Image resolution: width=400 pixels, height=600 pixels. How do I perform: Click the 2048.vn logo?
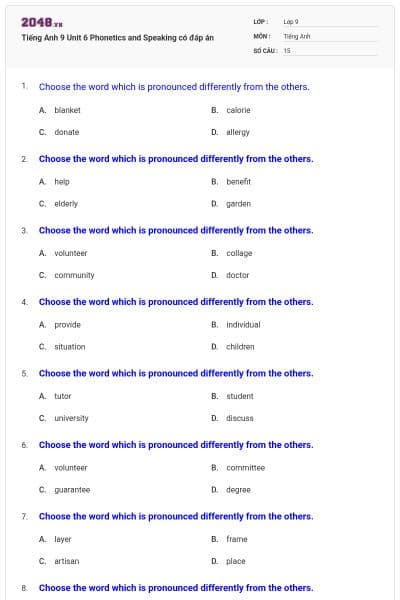pos(42,23)
